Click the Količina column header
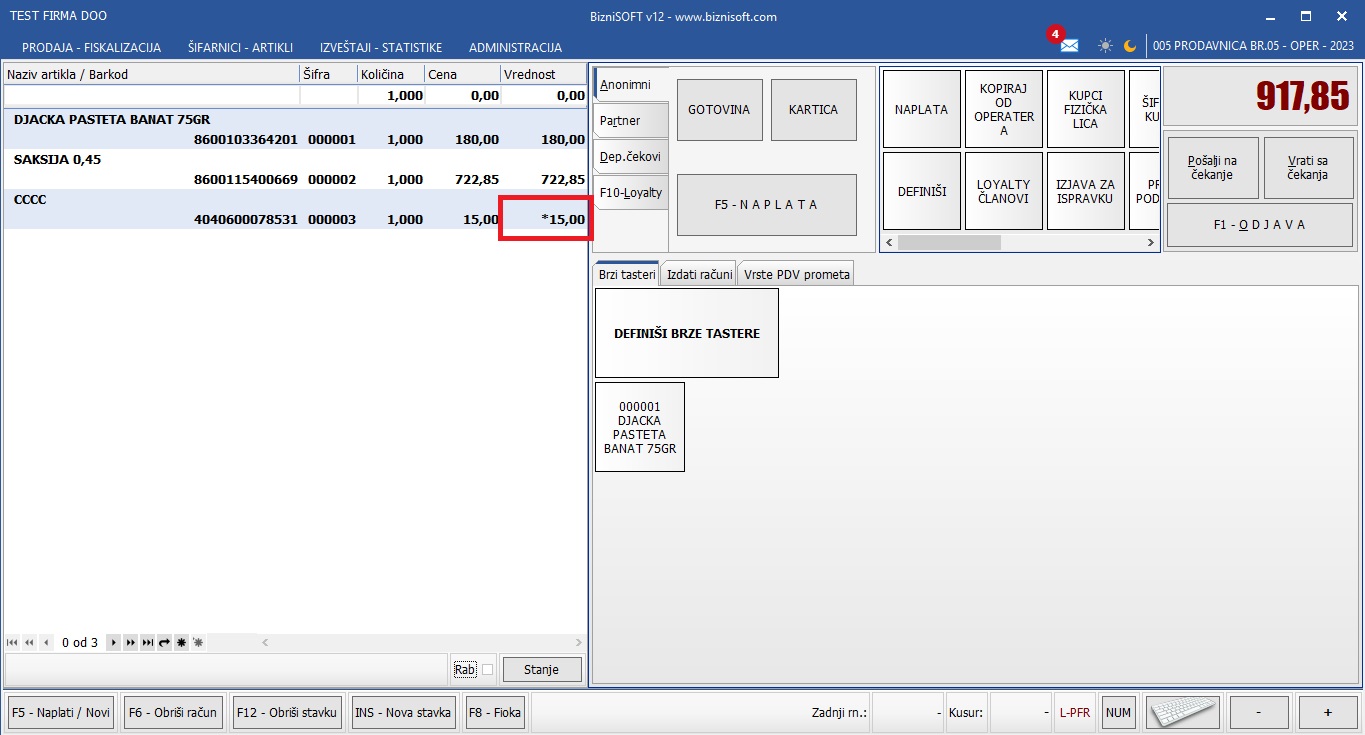The height and width of the screenshot is (735, 1365). tap(391, 74)
